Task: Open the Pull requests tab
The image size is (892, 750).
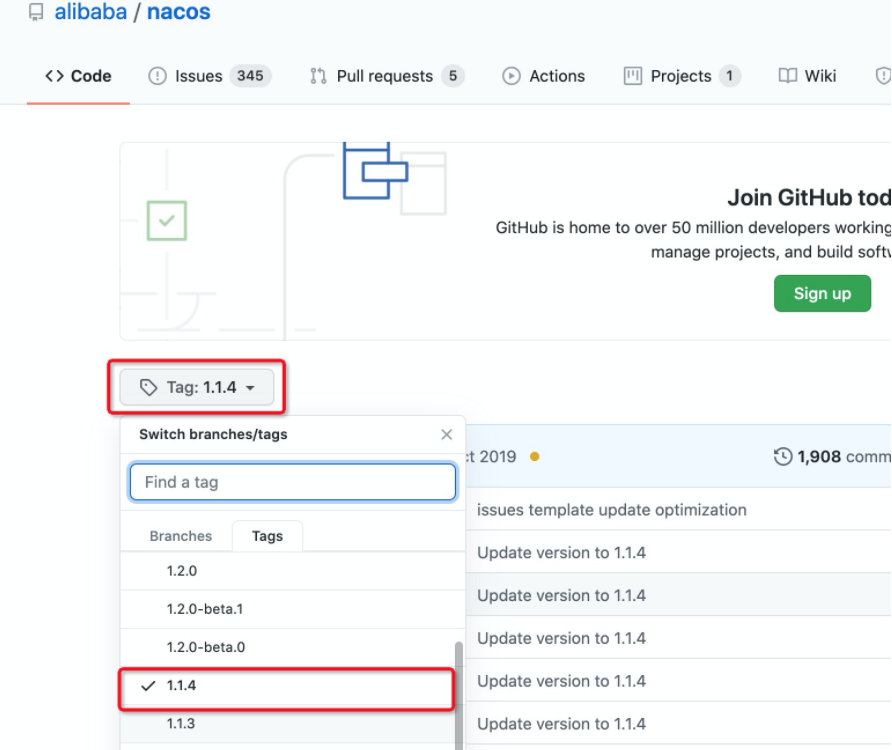Action: pyautogui.click(x=387, y=76)
